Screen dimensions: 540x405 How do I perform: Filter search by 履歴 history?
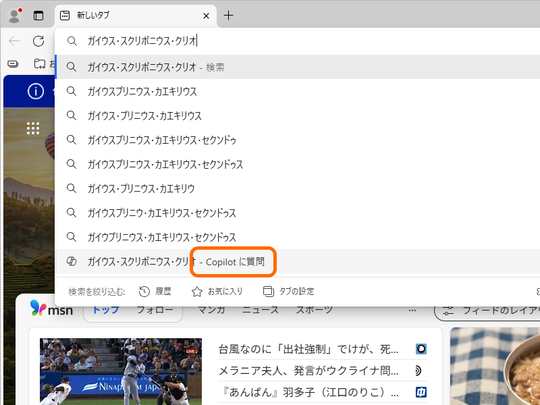tap(155, 291)
